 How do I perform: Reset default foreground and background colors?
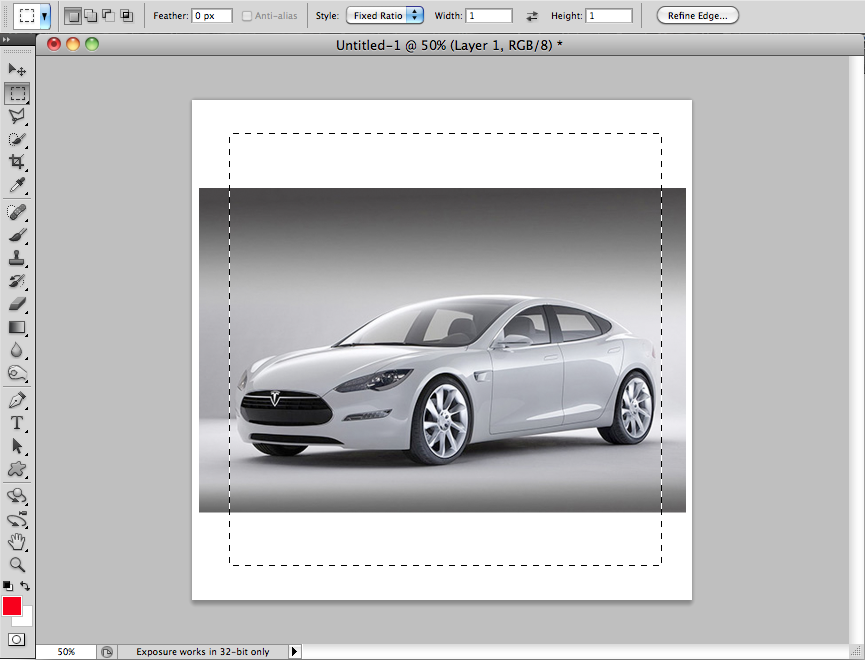pyautogui.click(x=8, y=586)
